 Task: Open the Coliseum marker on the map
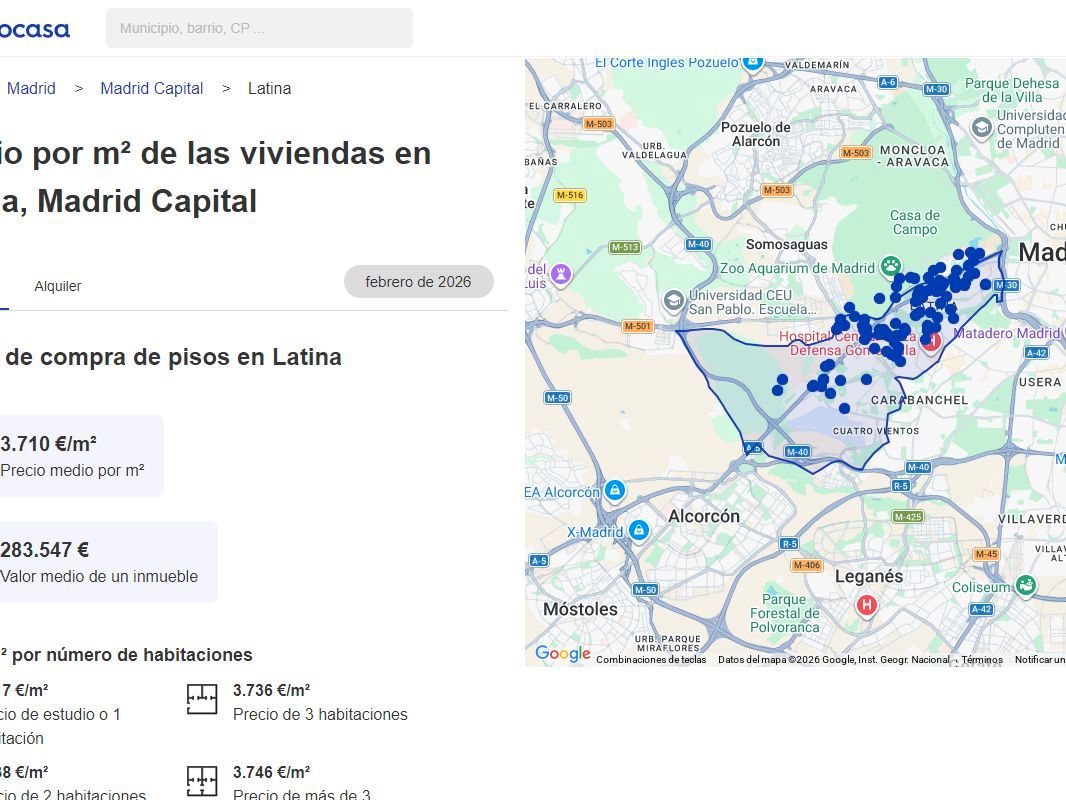coord(1025,586)
